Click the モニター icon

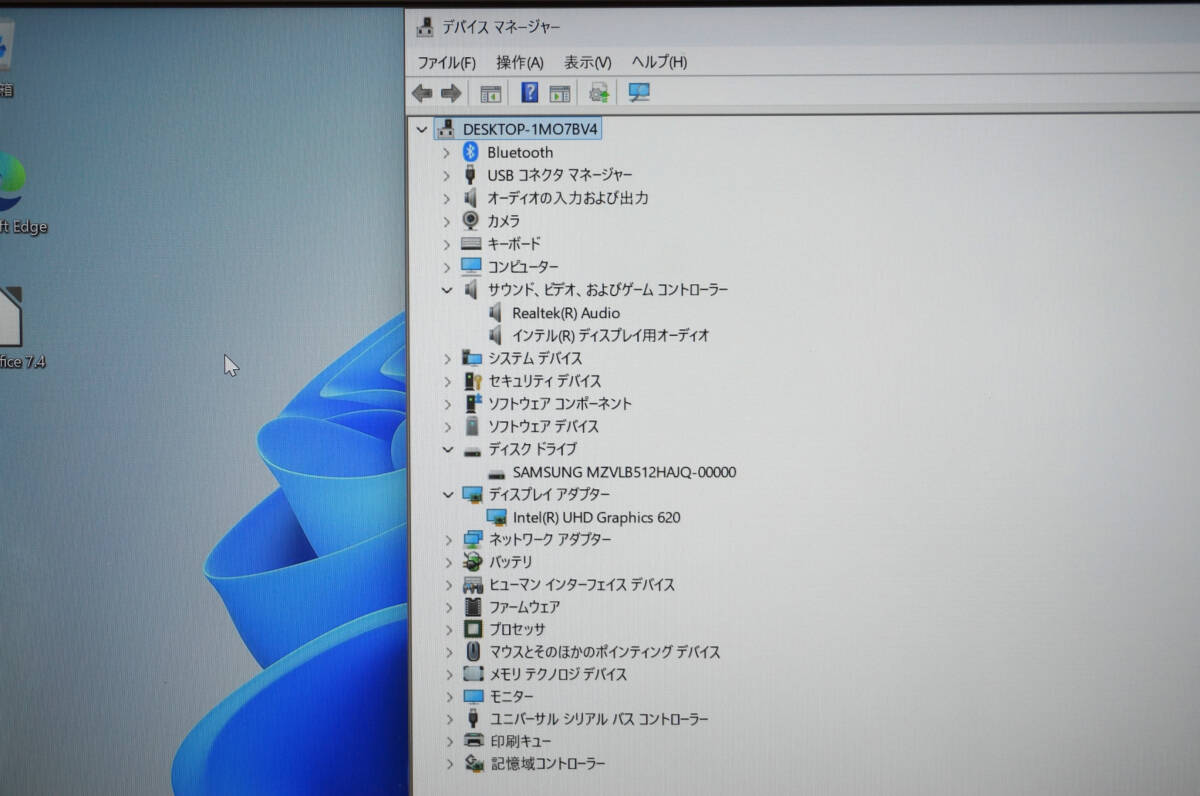pos(473,696)
